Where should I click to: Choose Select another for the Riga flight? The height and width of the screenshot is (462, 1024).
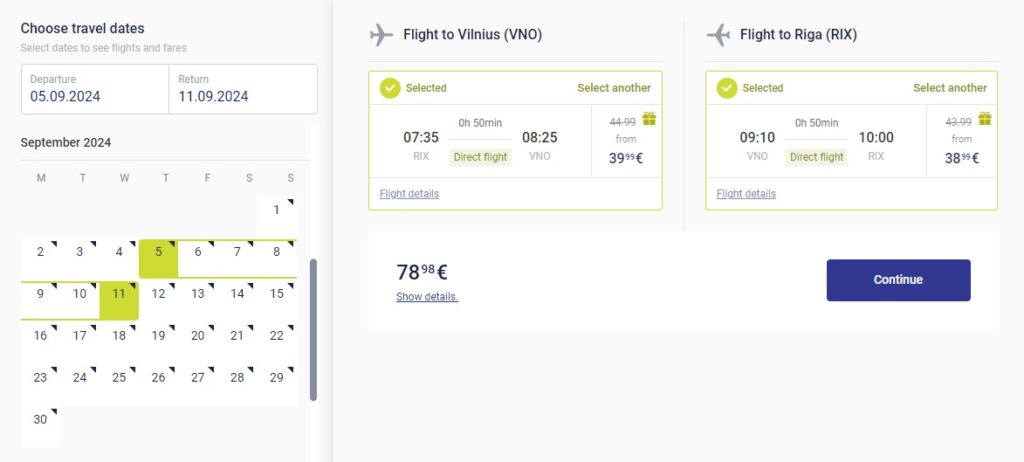(950, 88)
